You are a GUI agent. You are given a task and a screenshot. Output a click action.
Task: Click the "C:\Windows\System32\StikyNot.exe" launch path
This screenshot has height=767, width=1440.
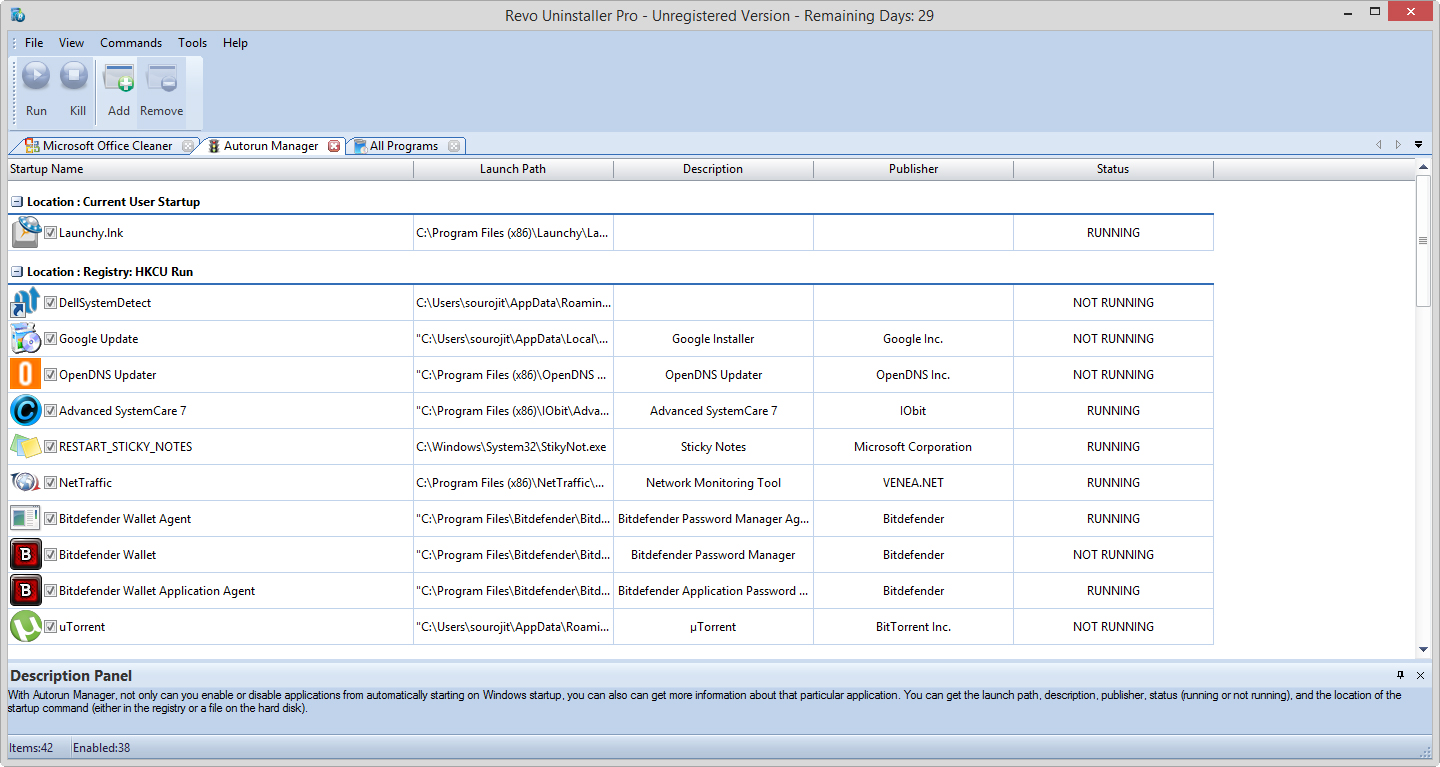click(x=511, y=447)
